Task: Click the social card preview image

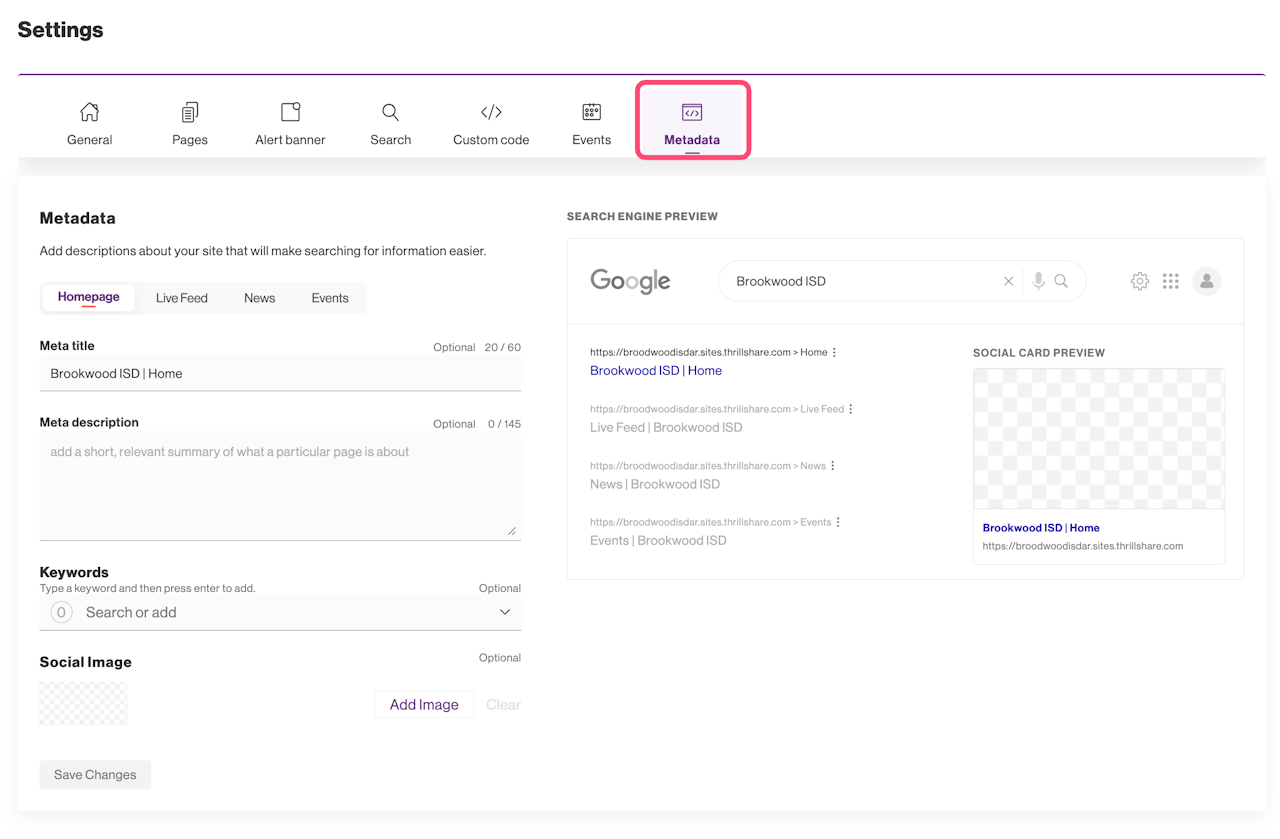Action: point(1098,439)
